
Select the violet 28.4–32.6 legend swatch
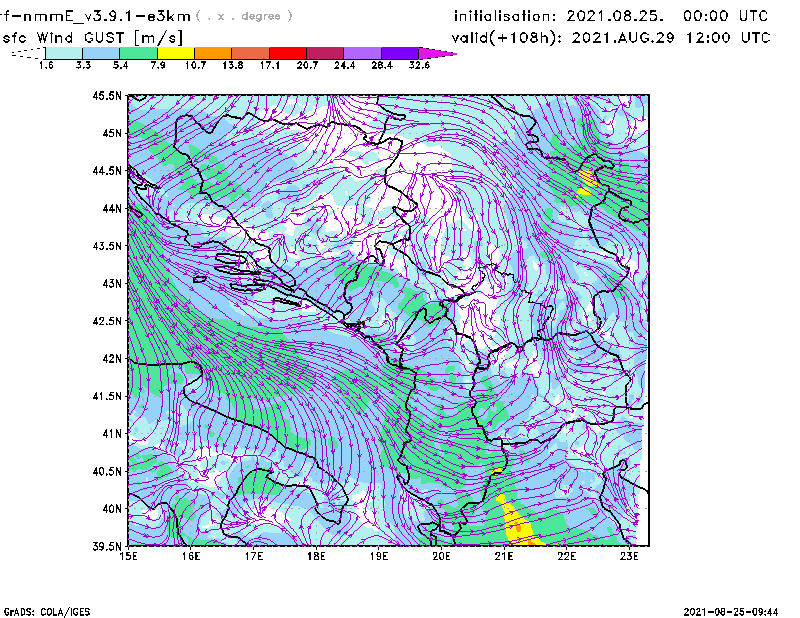[x=400, y=53]
